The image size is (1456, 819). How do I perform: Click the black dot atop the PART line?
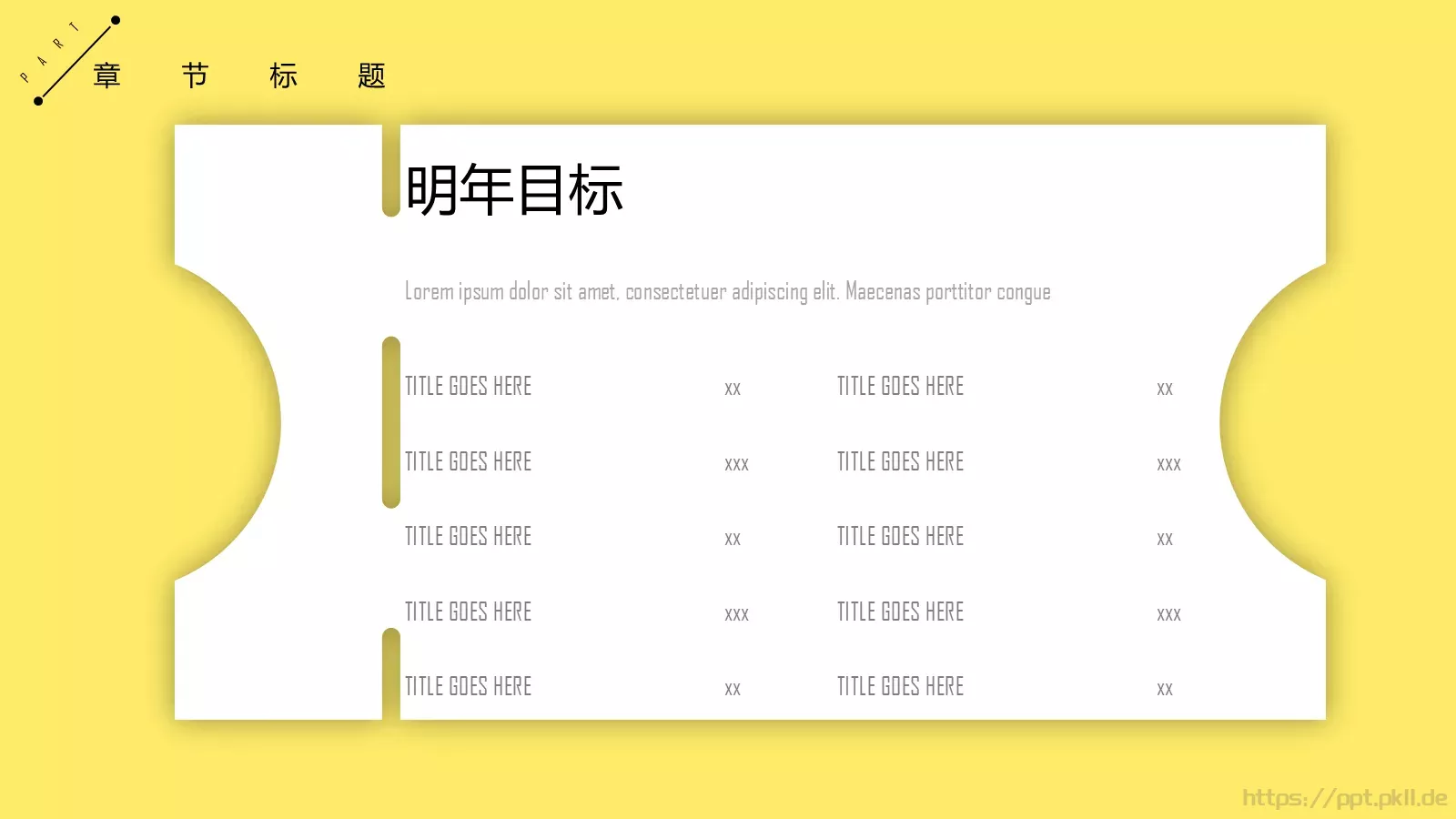[116, 20]
